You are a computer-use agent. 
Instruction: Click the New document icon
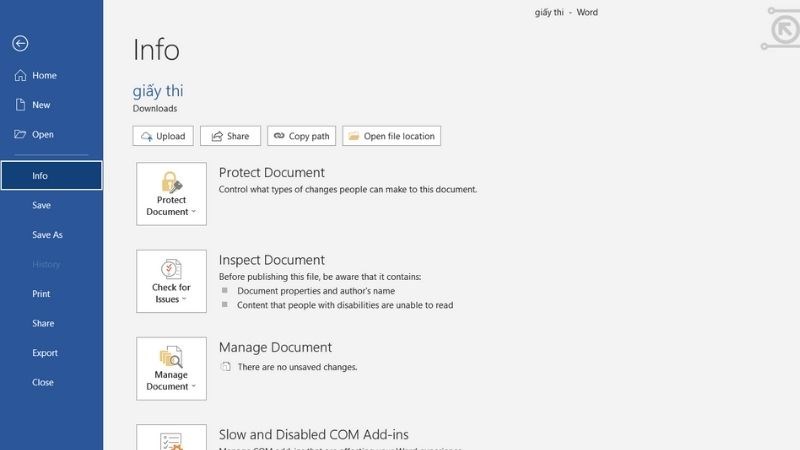point(20,105)
